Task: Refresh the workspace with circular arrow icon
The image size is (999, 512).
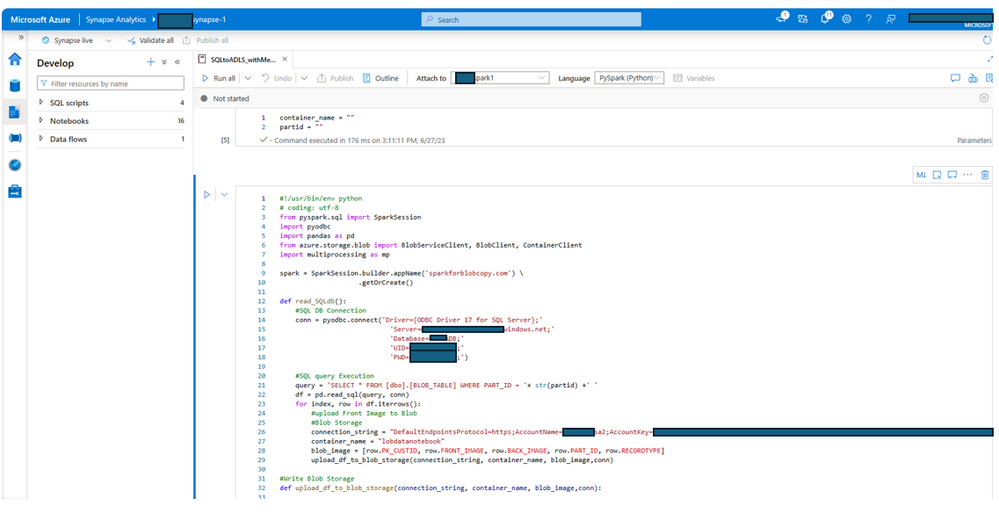Action: 987,40
